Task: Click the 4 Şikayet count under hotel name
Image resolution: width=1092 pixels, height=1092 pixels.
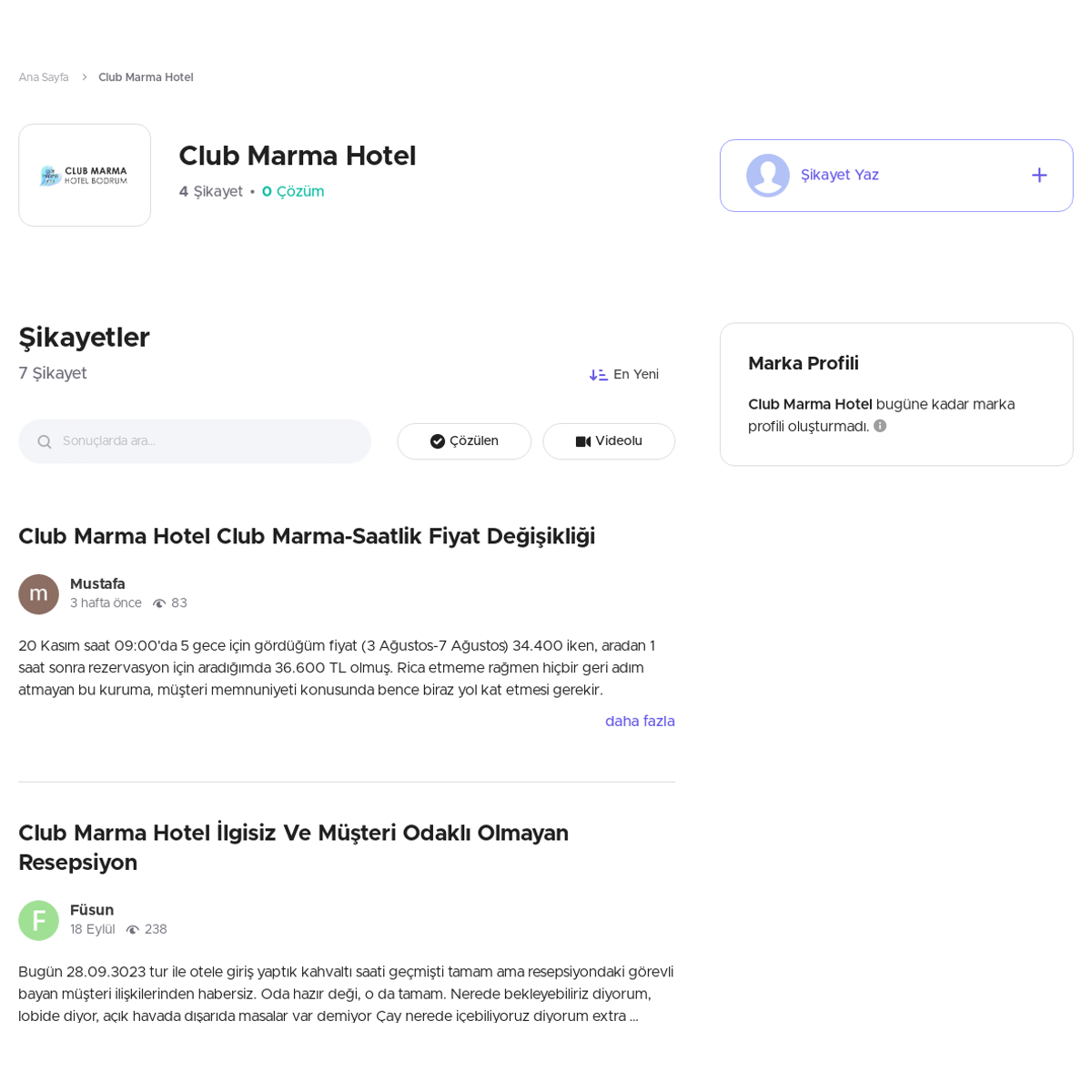Action: [x=210, y=192]
